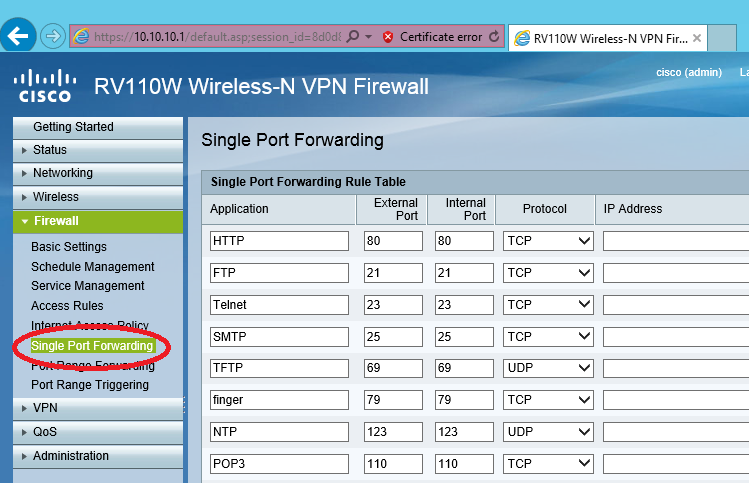Click IP Address field for POP3 row
Screen dimensions: 749x483
[676, 463]
